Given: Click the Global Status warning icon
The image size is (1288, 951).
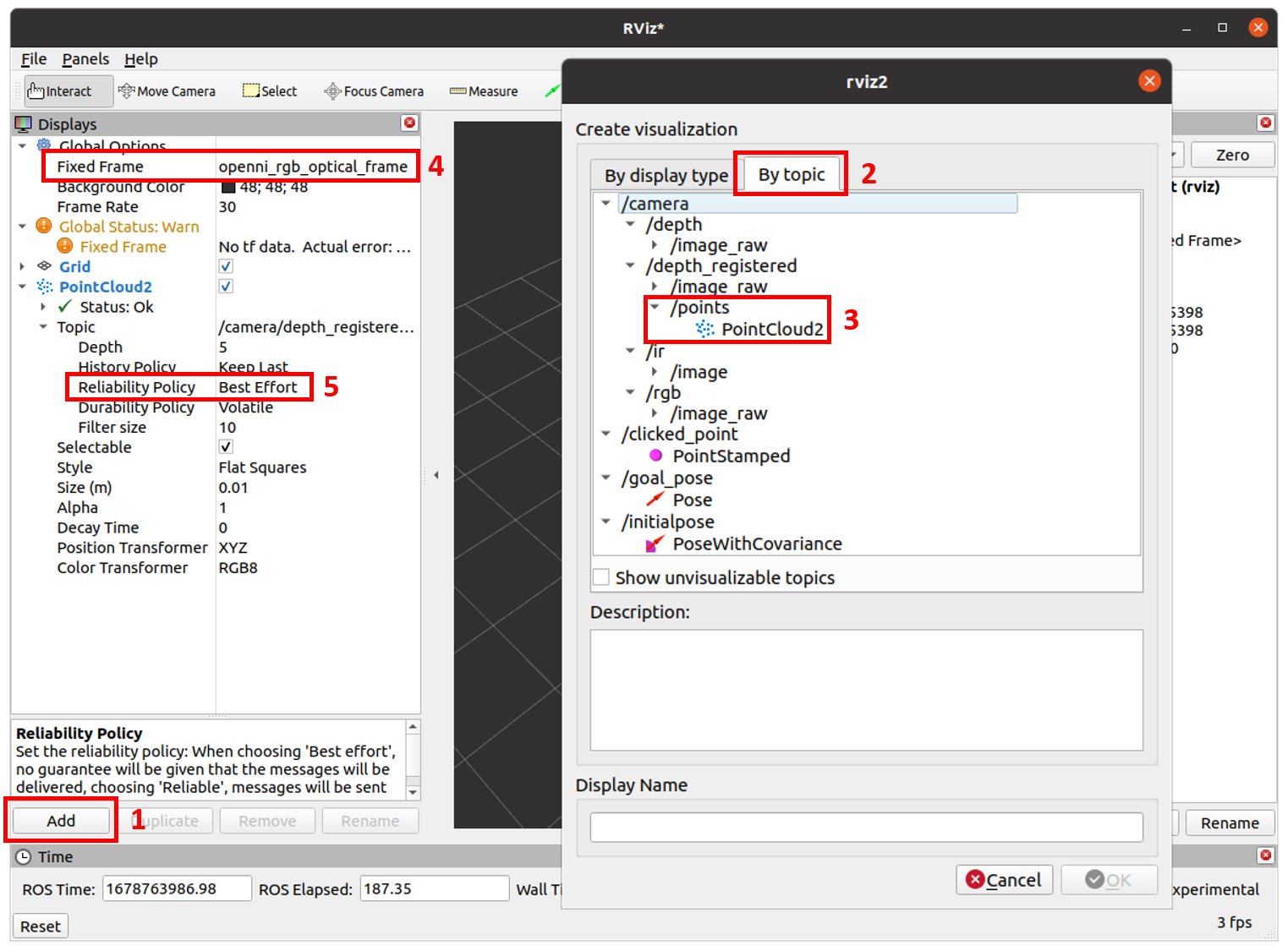Looking at the screenshot, I should click(x=44, y=227).
